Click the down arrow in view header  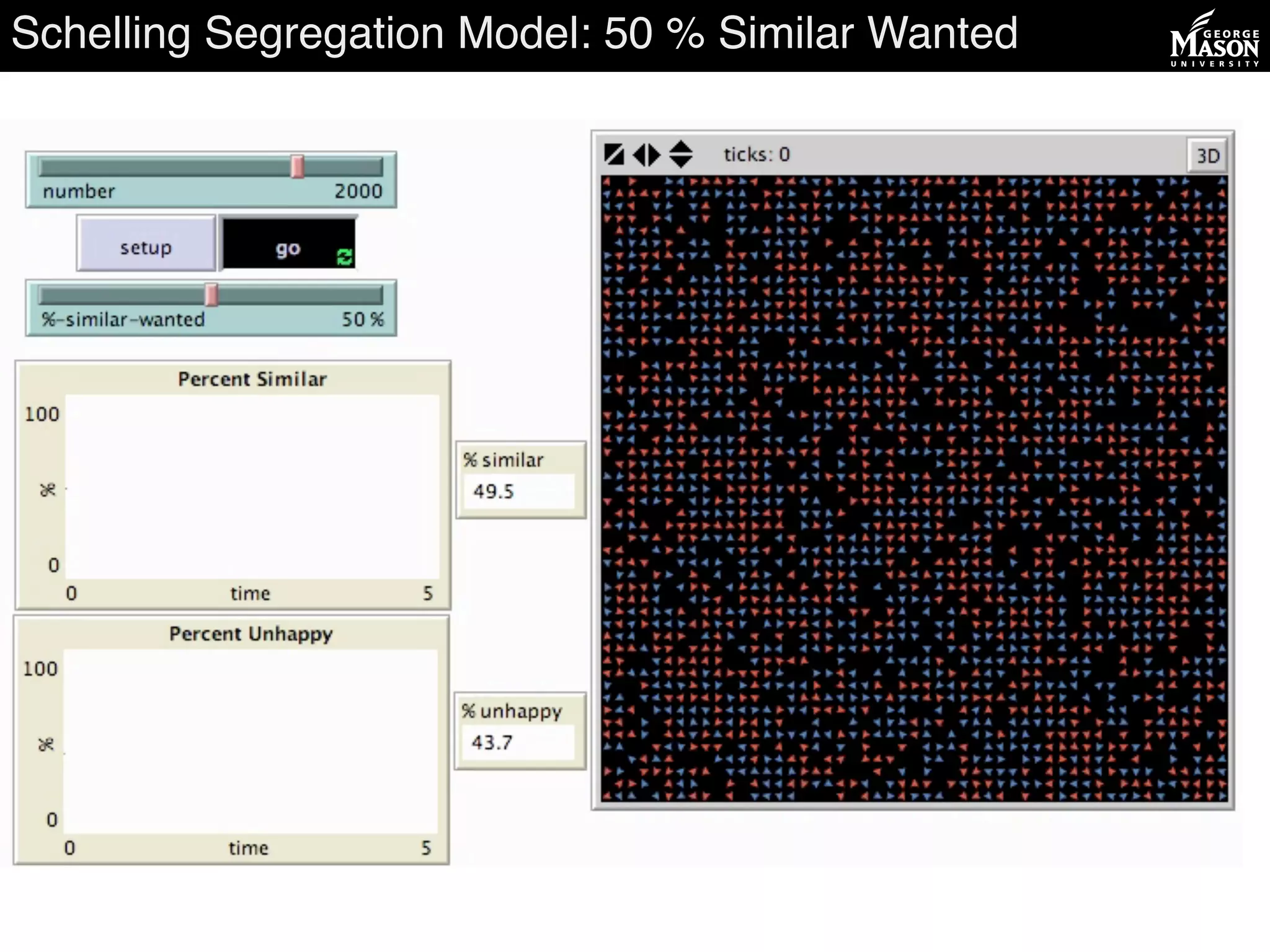681,162
